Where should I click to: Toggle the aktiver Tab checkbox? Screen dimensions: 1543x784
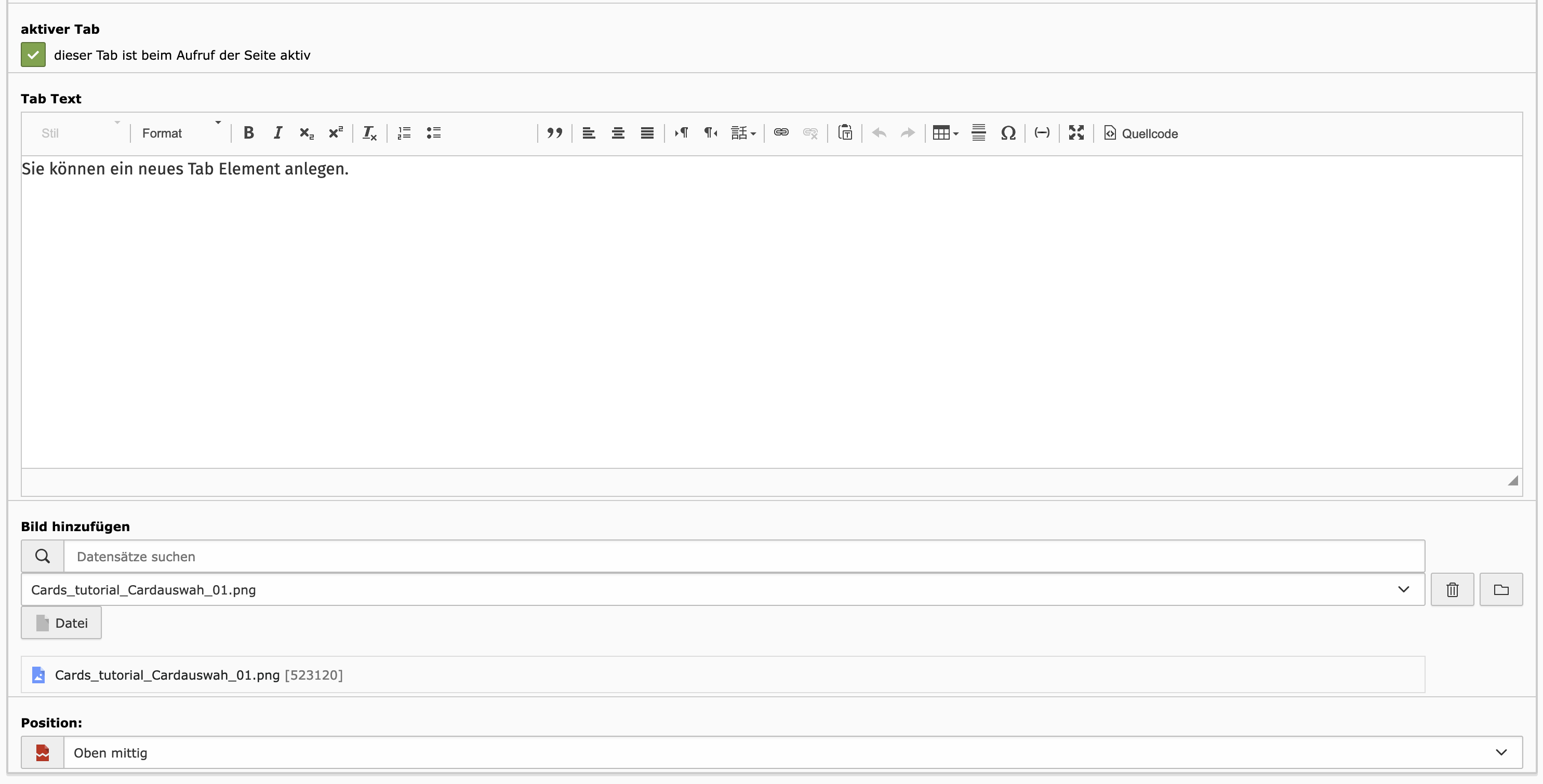[x=32, y=55]
